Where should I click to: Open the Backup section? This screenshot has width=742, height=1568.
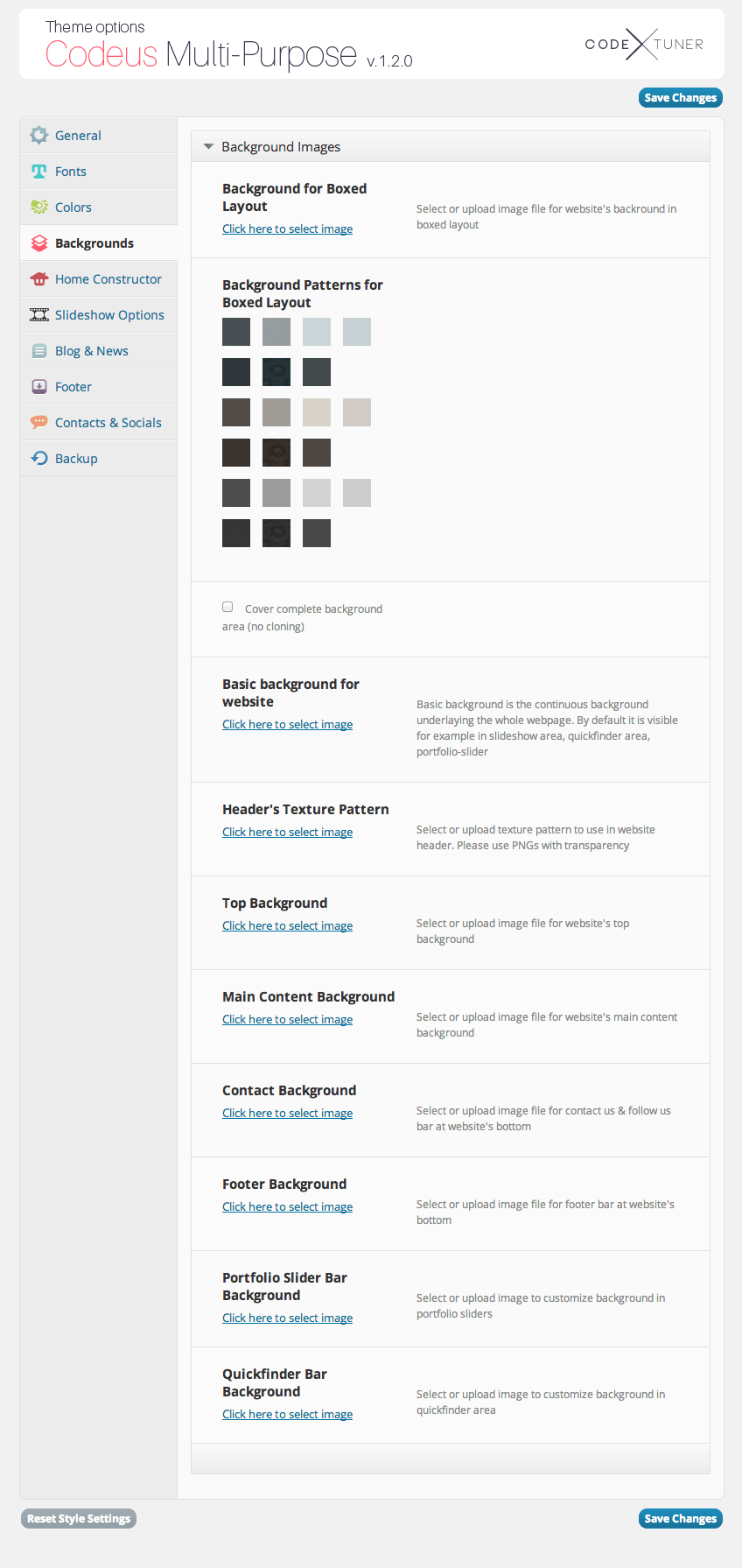[x=99, y=459]
